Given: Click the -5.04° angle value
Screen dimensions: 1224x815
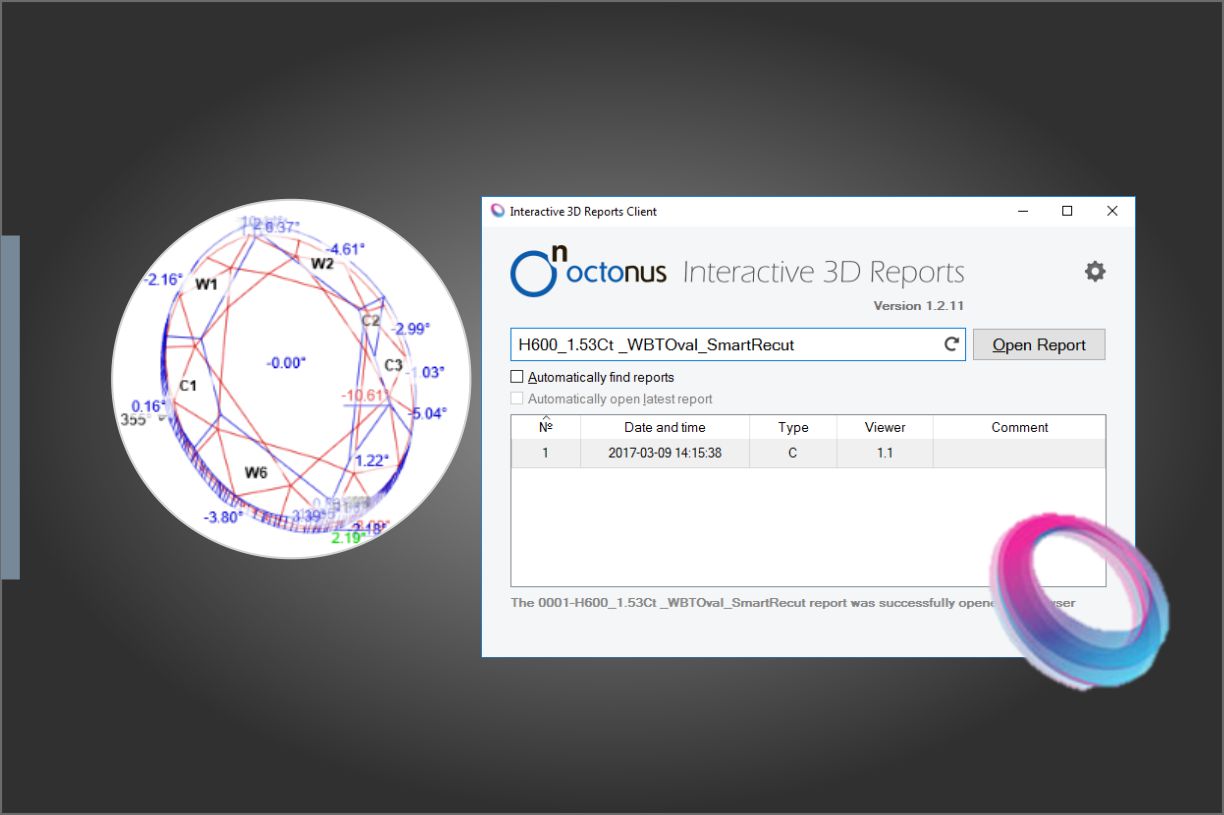Looking at the screenshot, I should tap(428, 413).
